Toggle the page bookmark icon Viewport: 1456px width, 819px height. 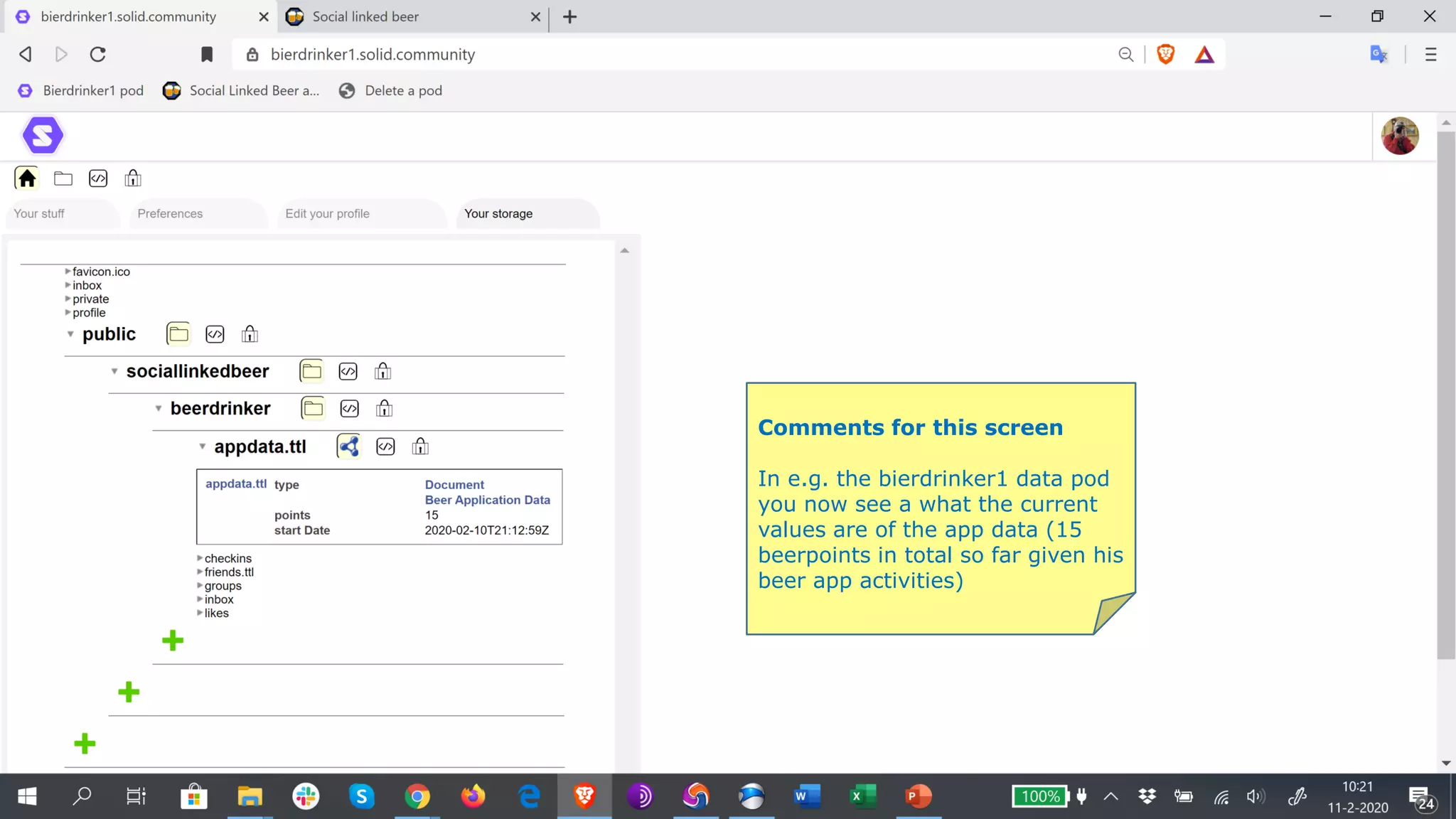(x=207, y=55)
